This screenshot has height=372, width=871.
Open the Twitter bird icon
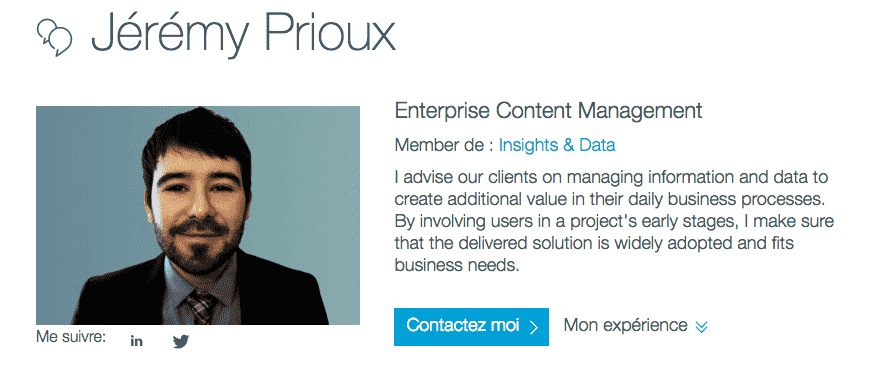click(181, 341)
